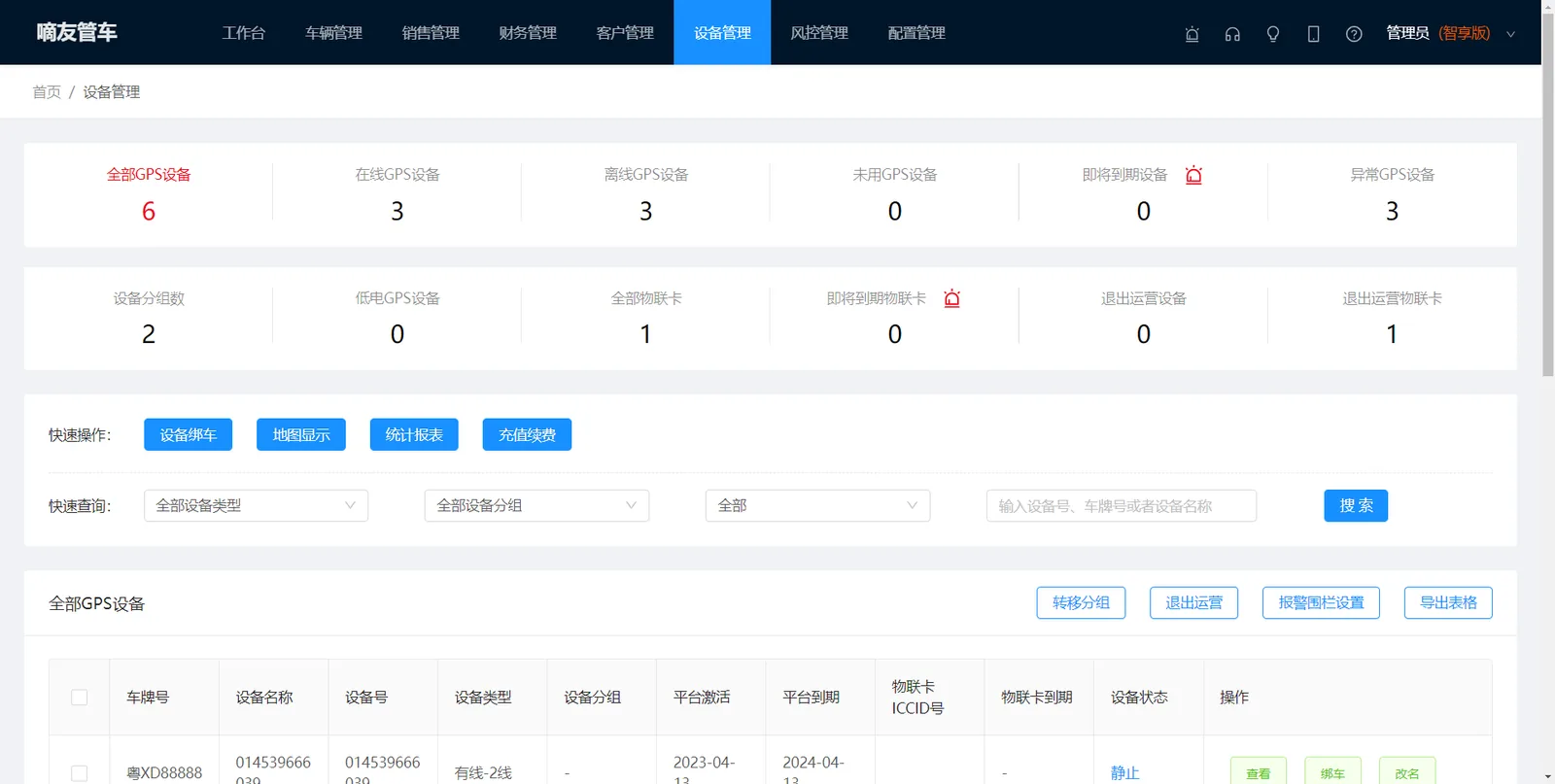
Task: Open 报警围栏设置
Action: click(1321, 603)
